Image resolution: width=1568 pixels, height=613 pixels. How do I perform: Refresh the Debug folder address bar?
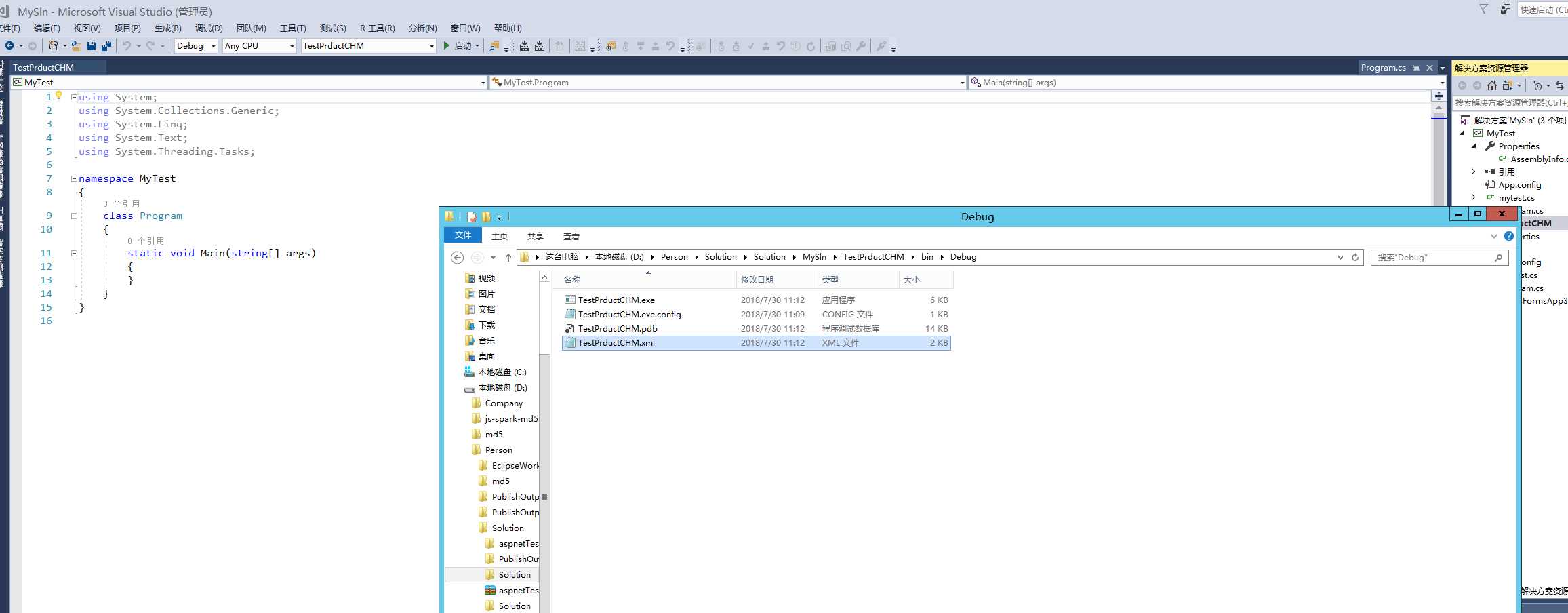[x=1355, y=258]
